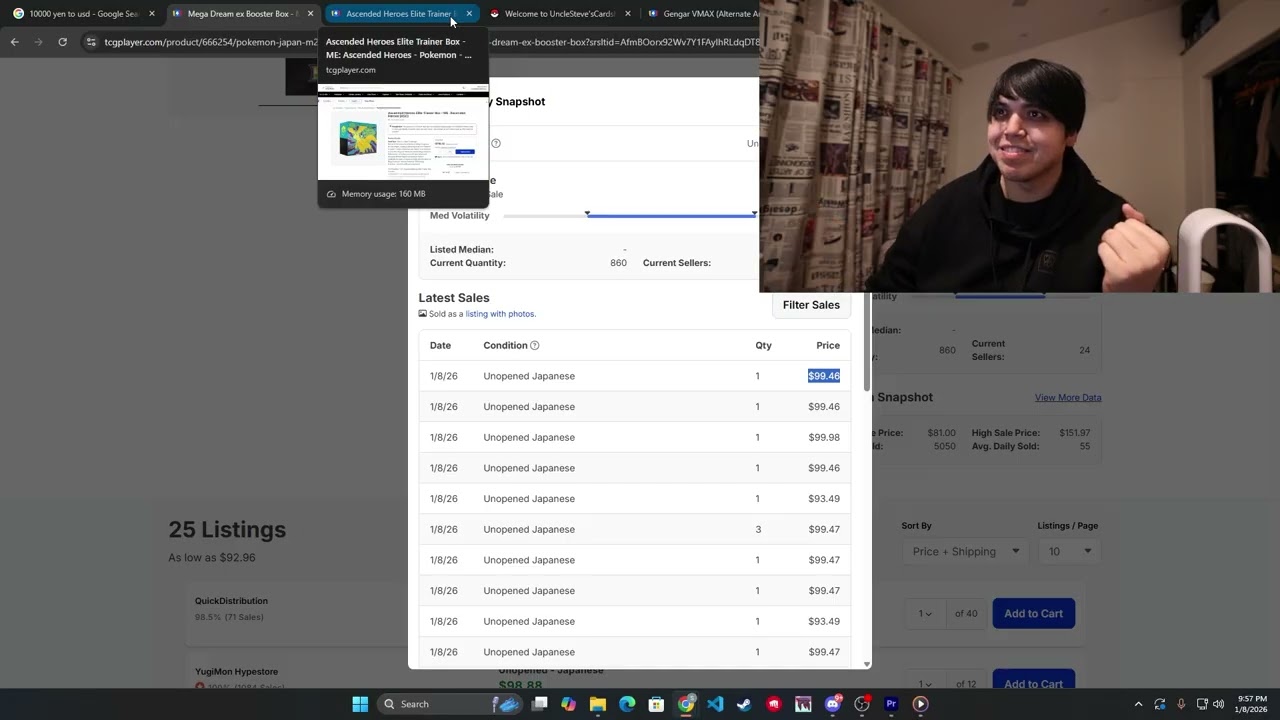1280x720 pixels.
Task: Open Adobe Premiere Pro from the taskbar
Action: pos(891,704)
